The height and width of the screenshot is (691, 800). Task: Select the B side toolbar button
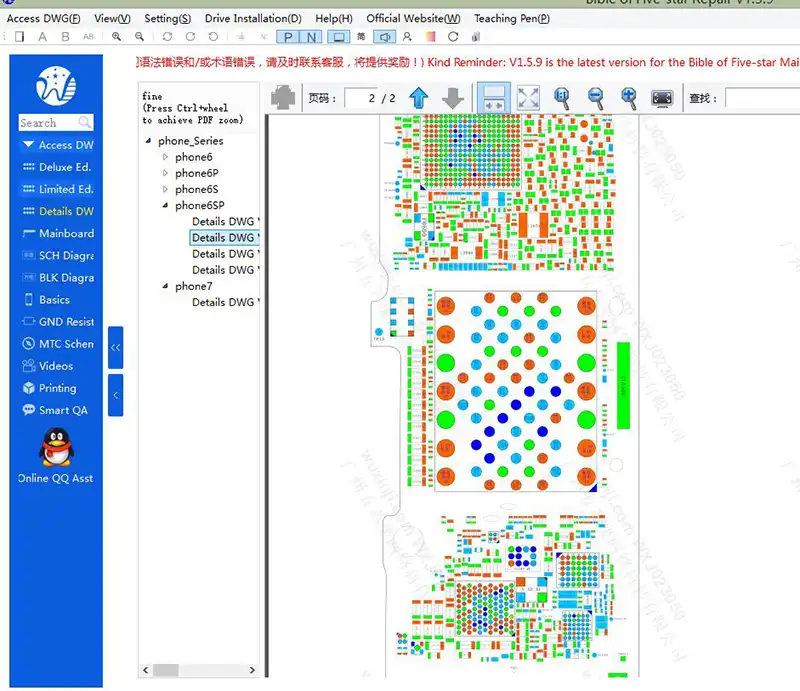point(65,37)
